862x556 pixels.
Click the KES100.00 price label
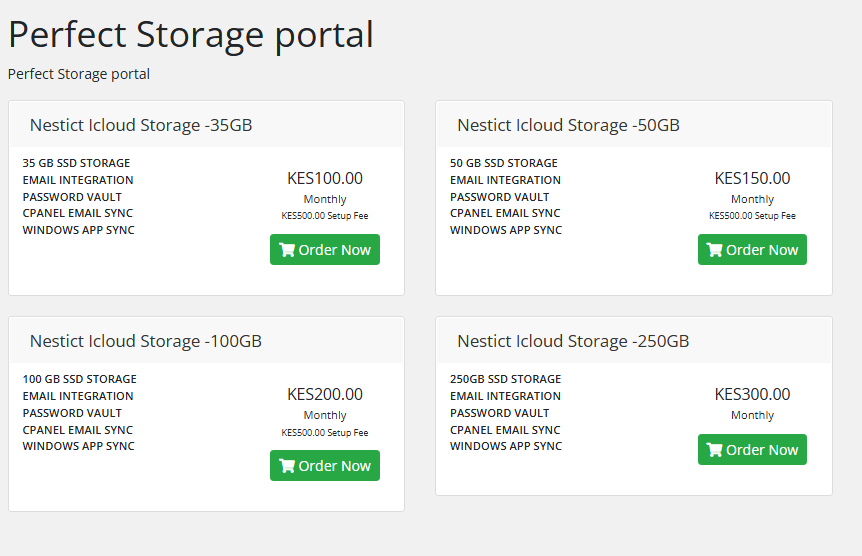tap(325, 178)
